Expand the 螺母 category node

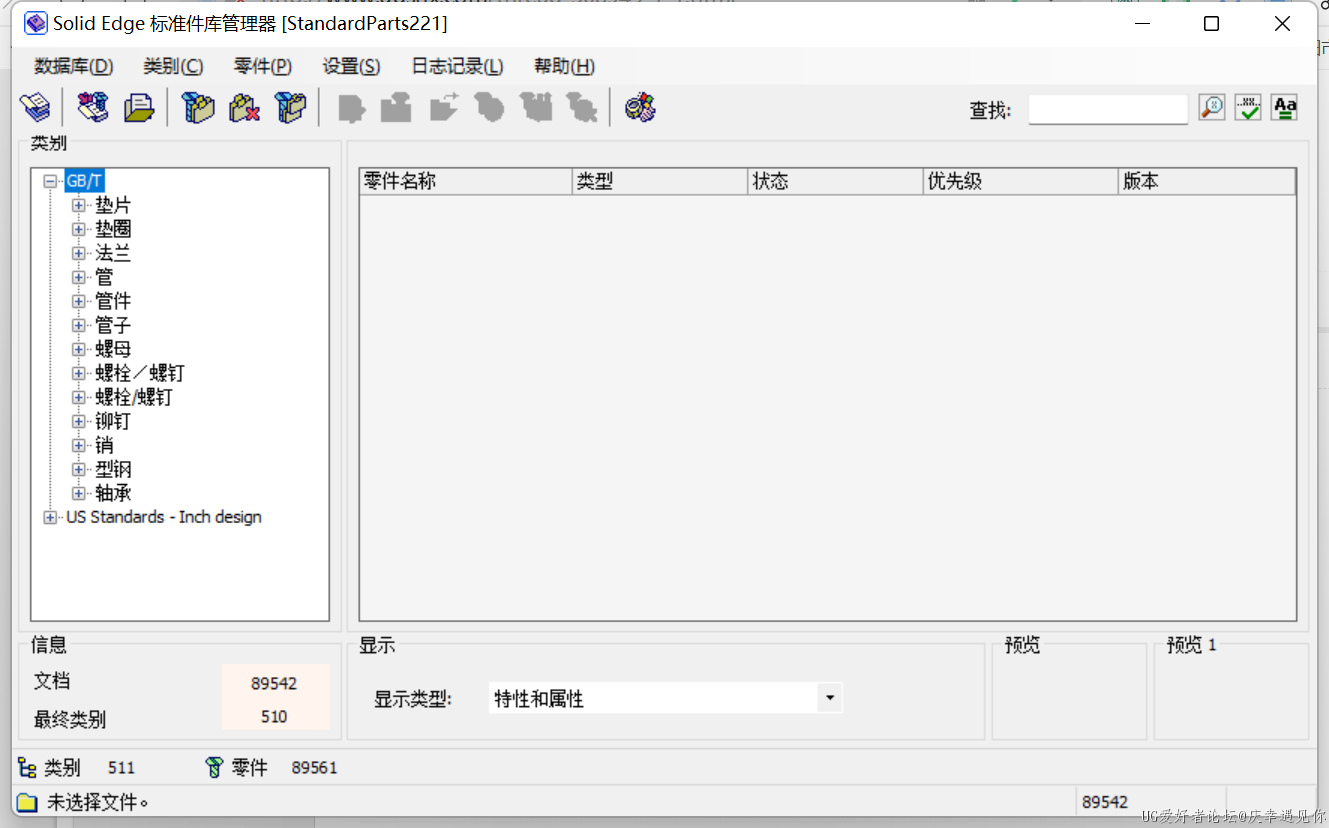click(79, 350)
